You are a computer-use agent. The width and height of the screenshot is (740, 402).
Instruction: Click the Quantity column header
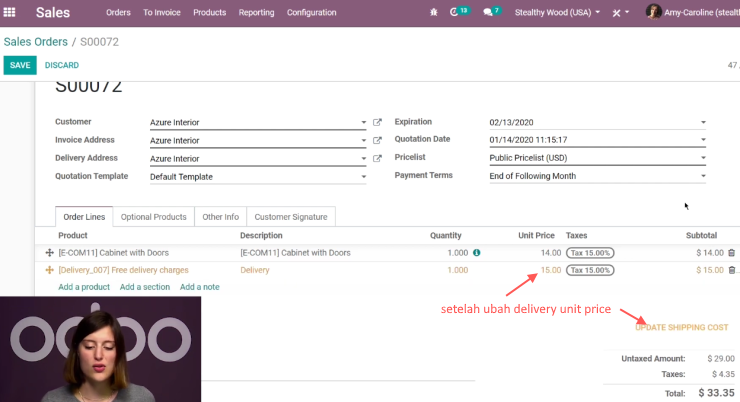[x=446, y=235]
